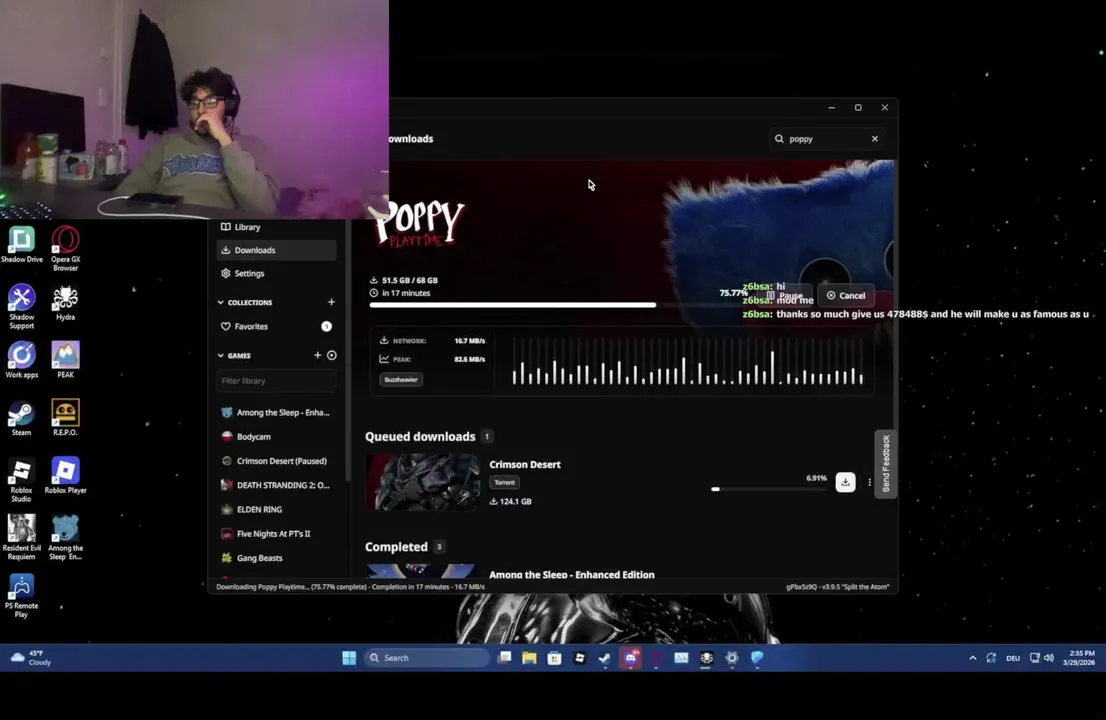
Task: Select Gang Beasts in games list
Action: [x=276, y=558]
